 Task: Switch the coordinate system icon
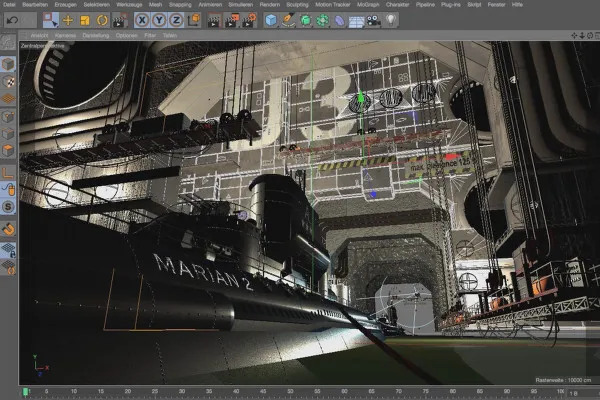click(x=194, y=20)
